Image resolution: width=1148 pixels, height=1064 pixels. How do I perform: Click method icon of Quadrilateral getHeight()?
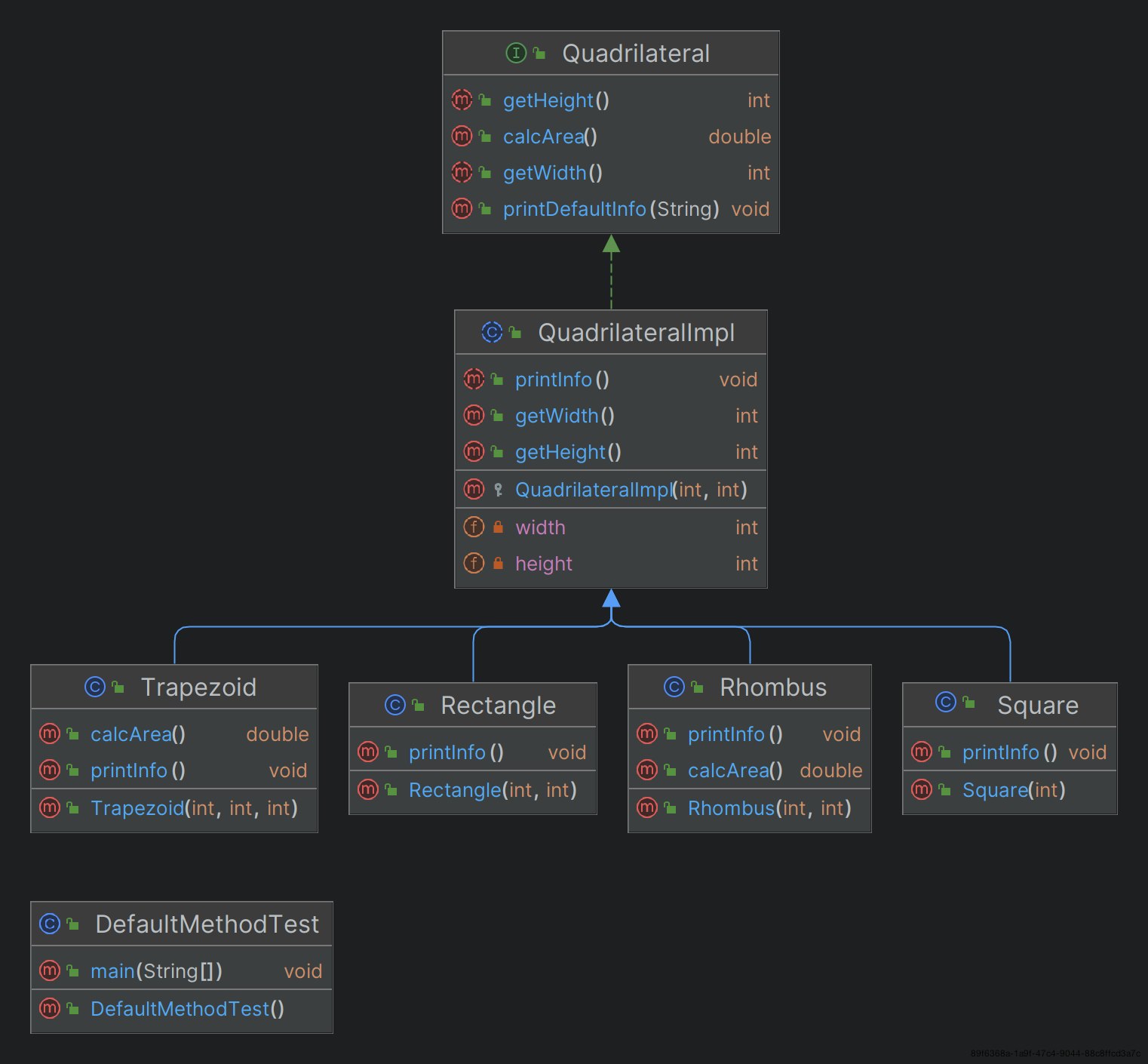(x=462, y=100)
